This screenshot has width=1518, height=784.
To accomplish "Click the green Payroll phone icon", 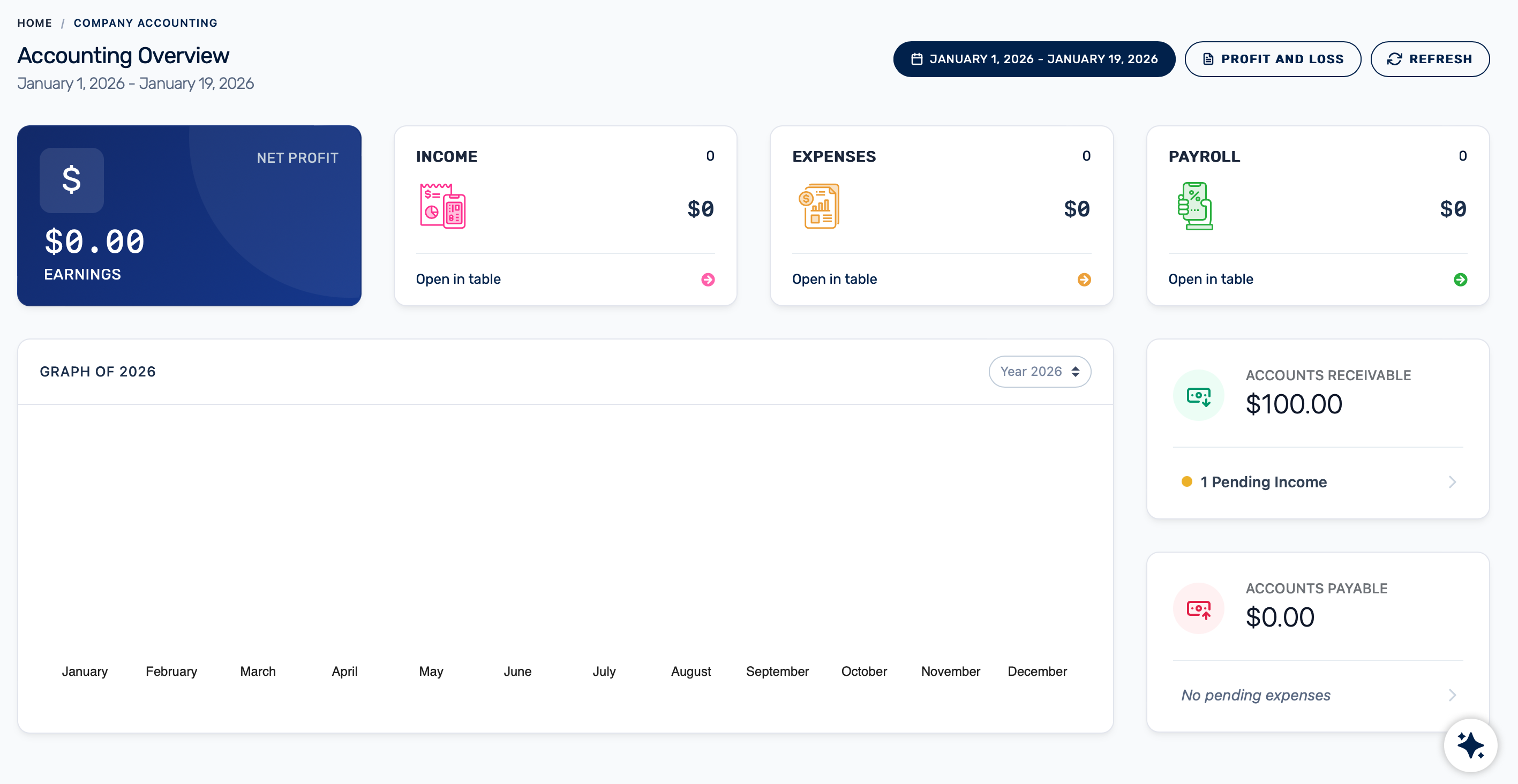I will pos(1194,206).
